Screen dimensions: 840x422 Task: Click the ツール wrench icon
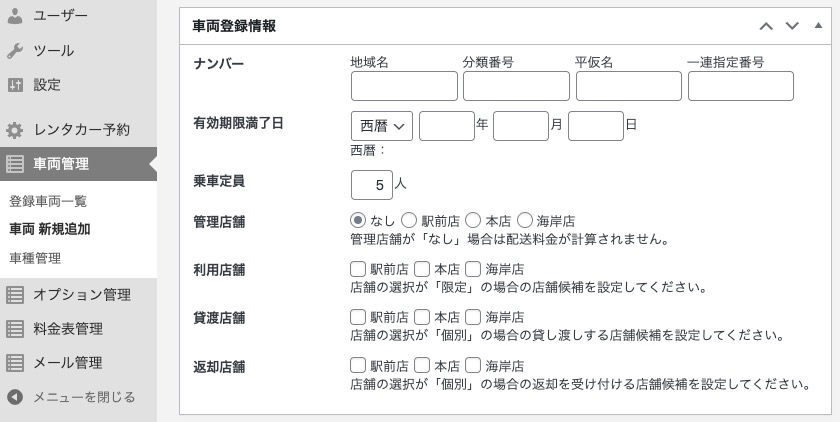[x=15, y=51]
